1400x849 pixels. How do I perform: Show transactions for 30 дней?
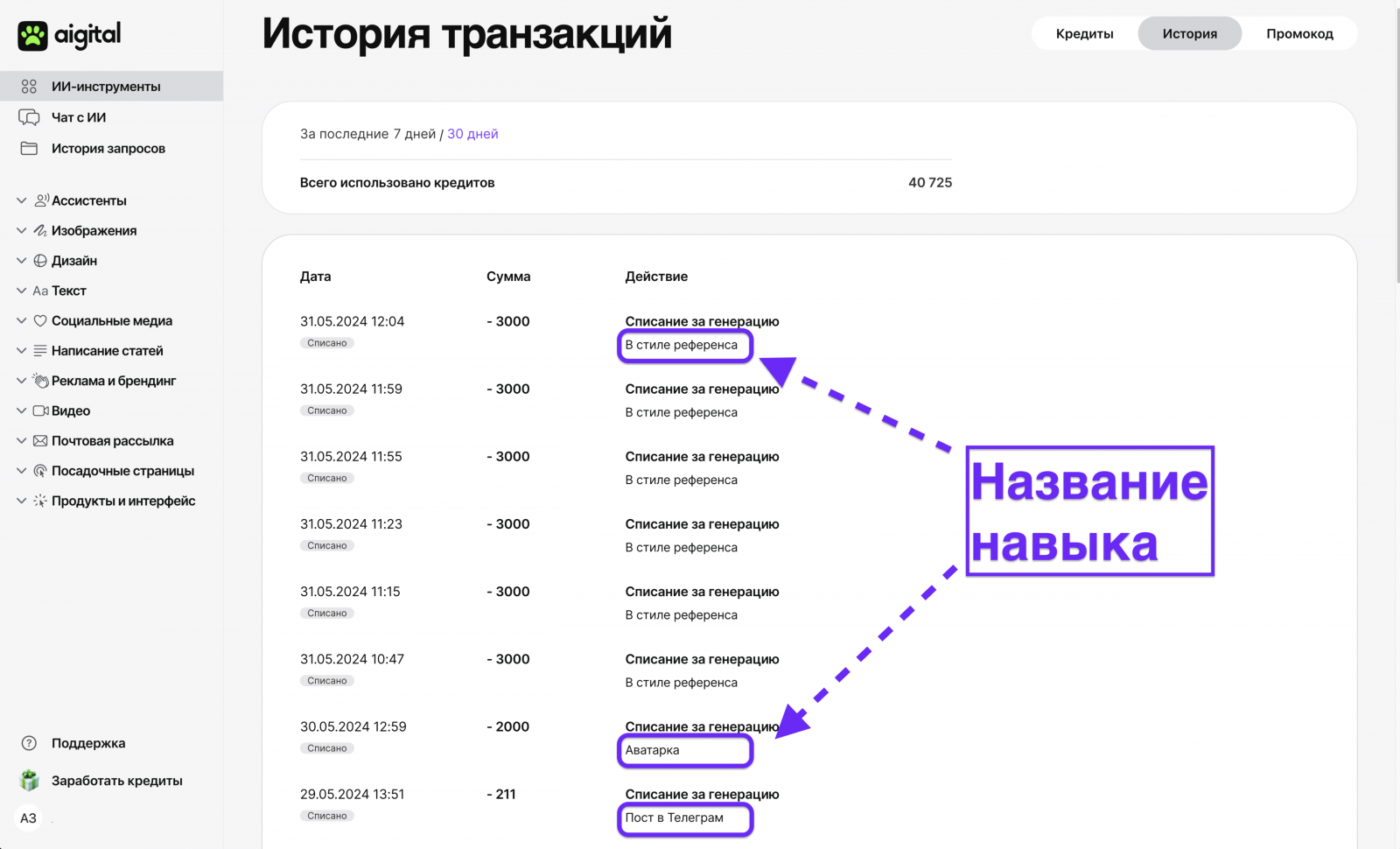(x=472, y=134)
